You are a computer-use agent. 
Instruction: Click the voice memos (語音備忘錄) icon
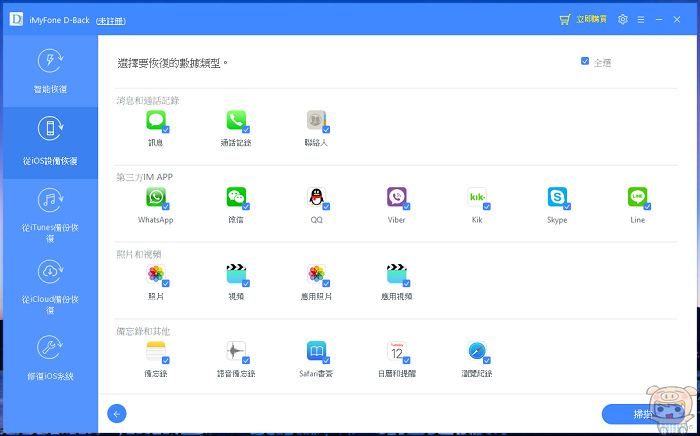(x=236, y=351)
